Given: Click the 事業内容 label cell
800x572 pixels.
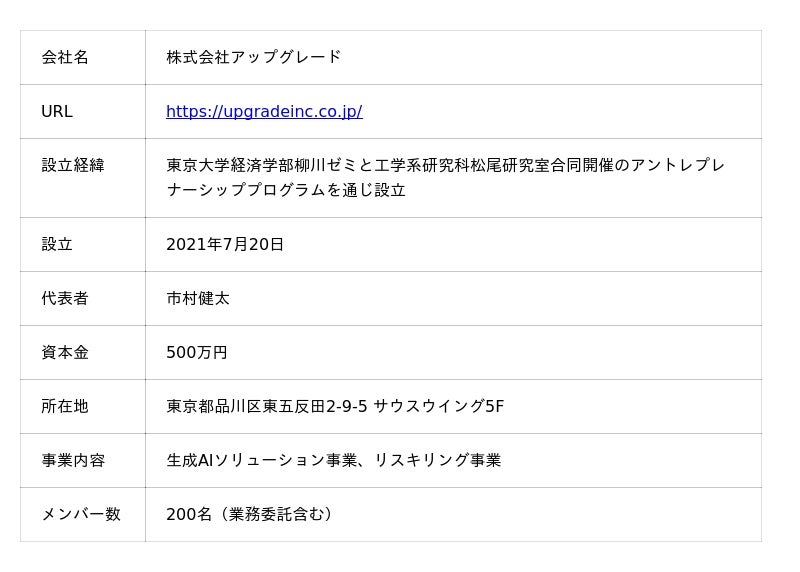Looking at the screenshot, I should tap(73, 461).
